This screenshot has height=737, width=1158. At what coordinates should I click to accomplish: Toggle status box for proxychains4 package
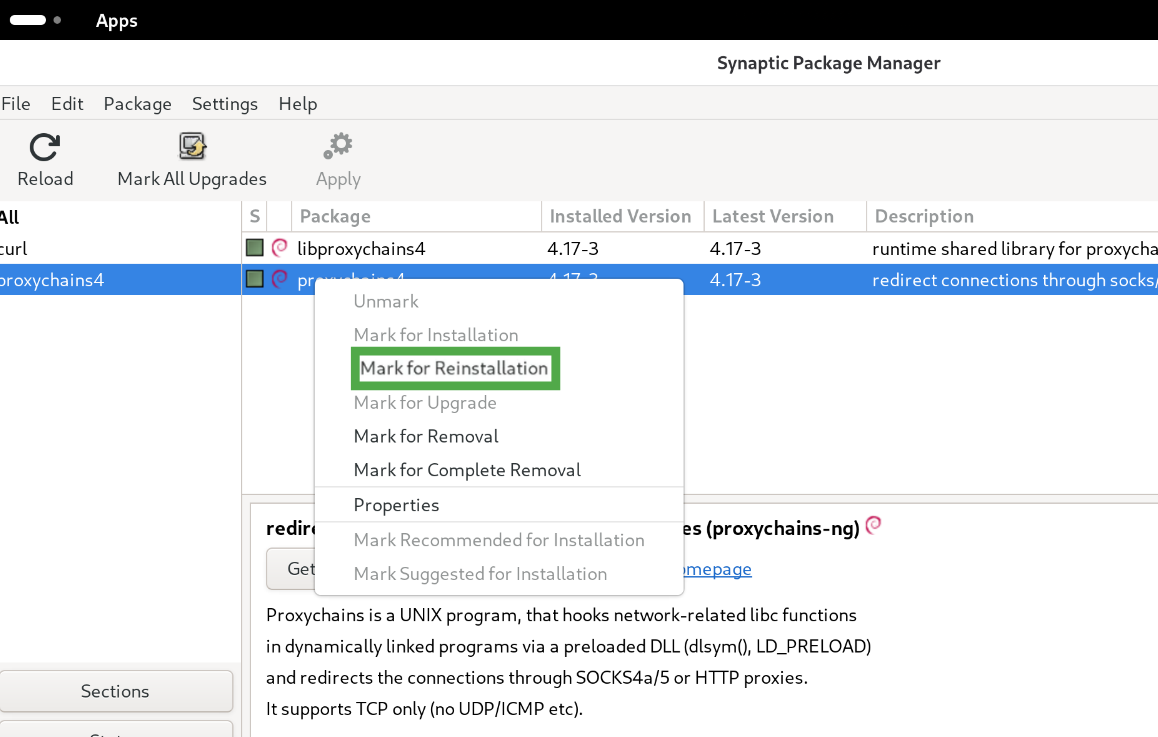pyautogui.click(x=255, y=279)
